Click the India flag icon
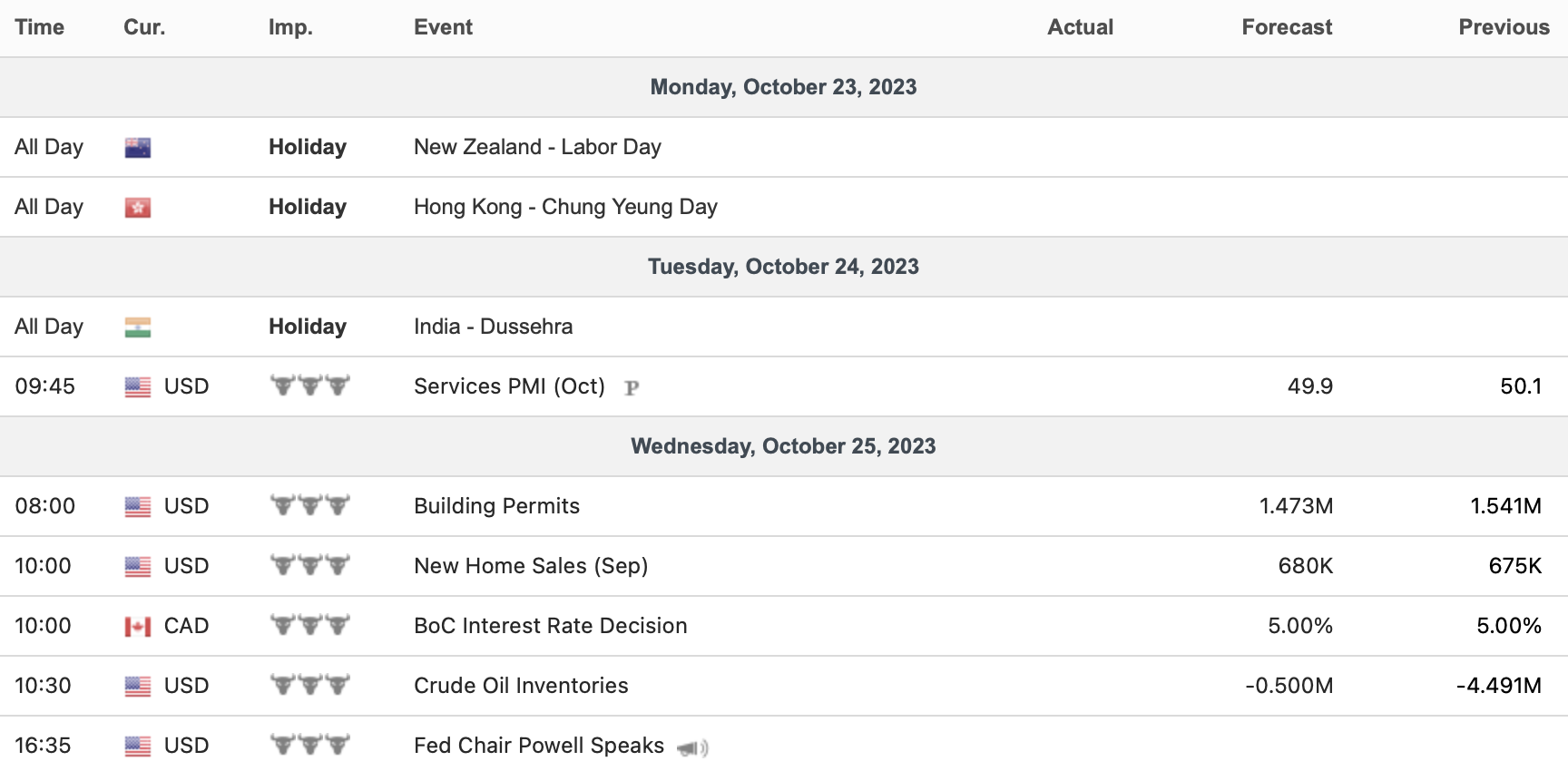This screenshot has height=771, width=1568. click(138, 327)
